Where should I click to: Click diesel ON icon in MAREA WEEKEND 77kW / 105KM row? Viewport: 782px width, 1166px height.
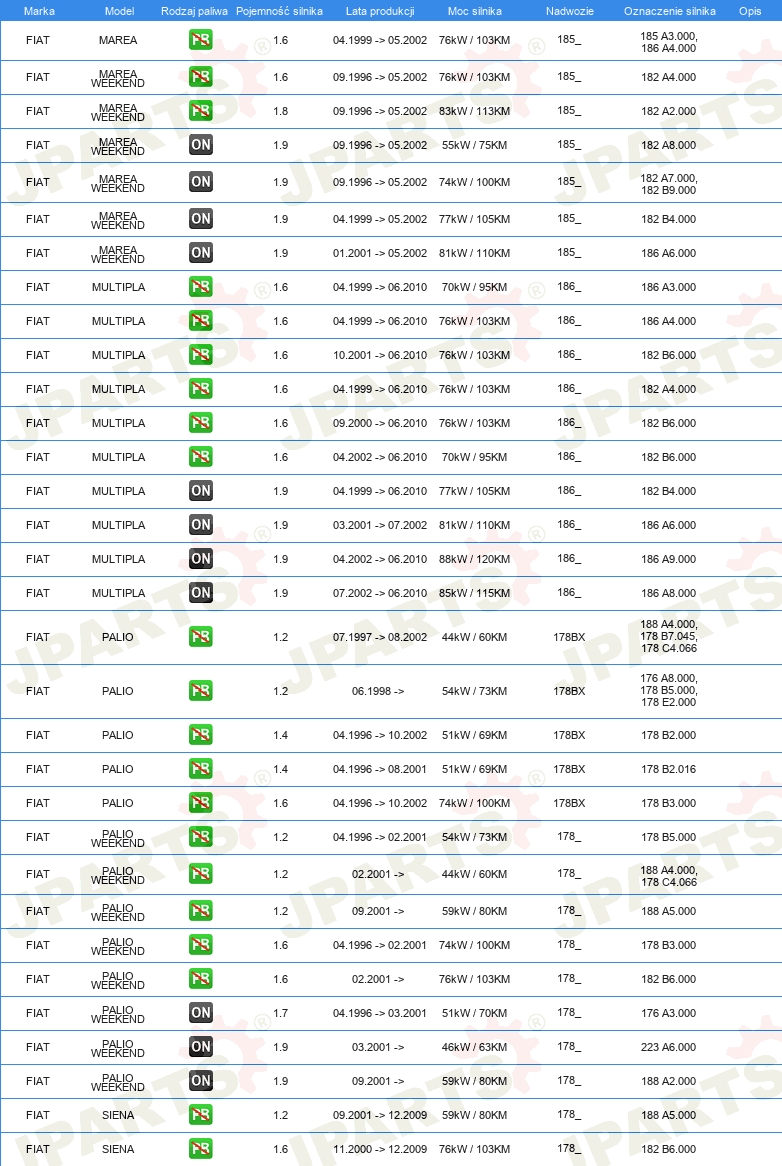(x=201, y=219)
